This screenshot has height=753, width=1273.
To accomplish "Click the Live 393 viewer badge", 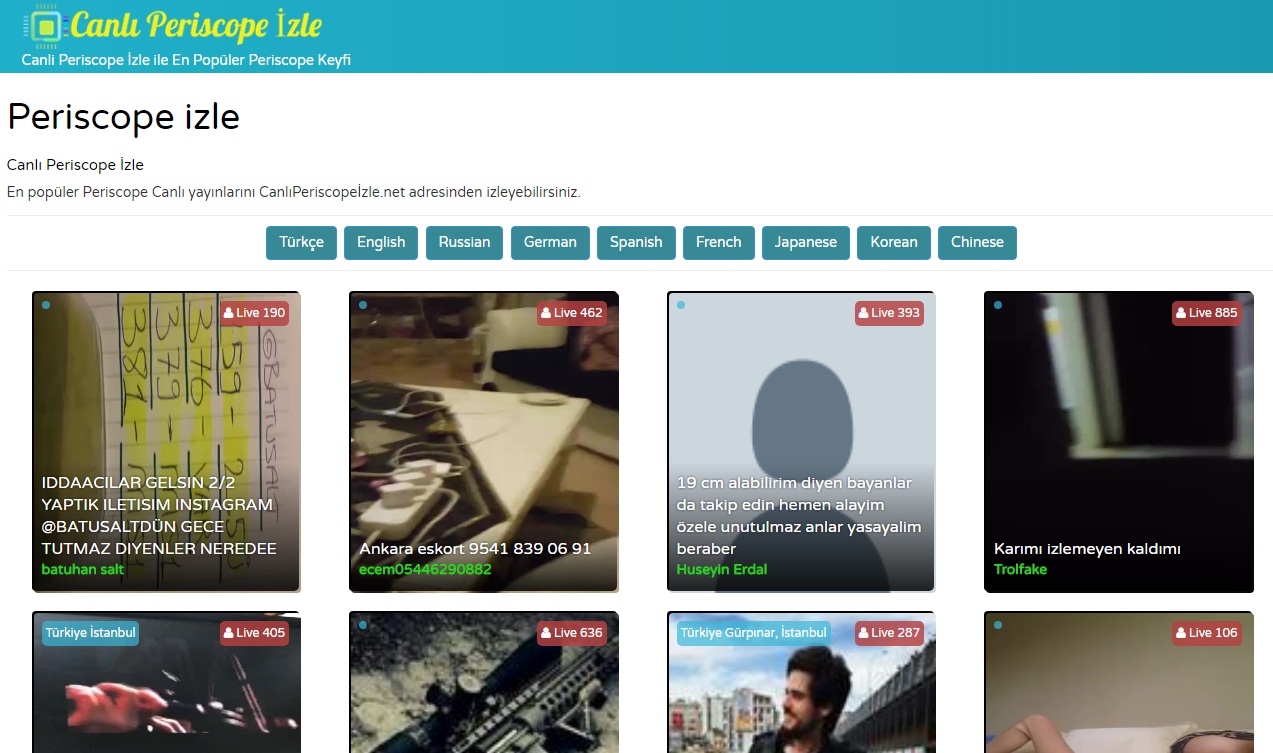I will 889,313.
